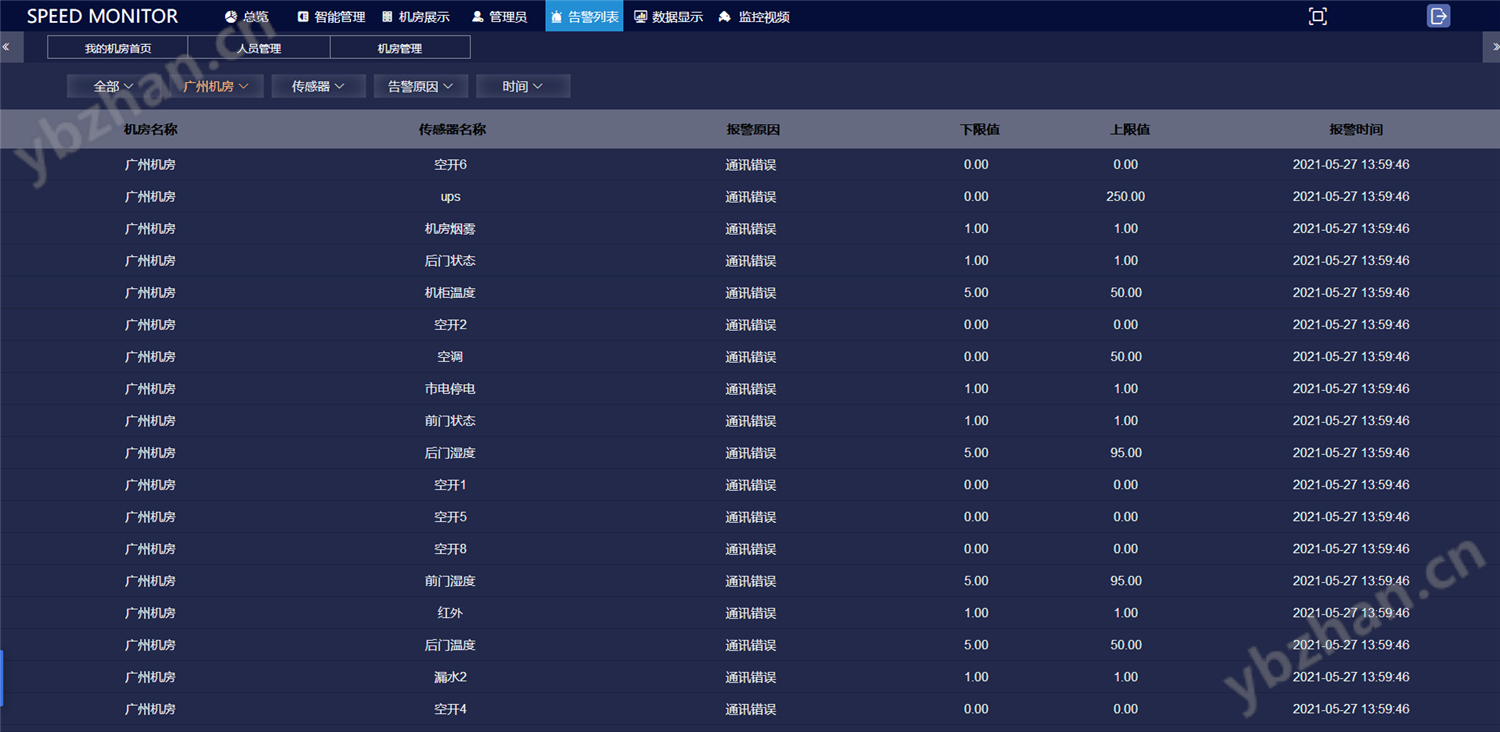Click the 数据显示 monitor icon

click(x=640, y=17)
